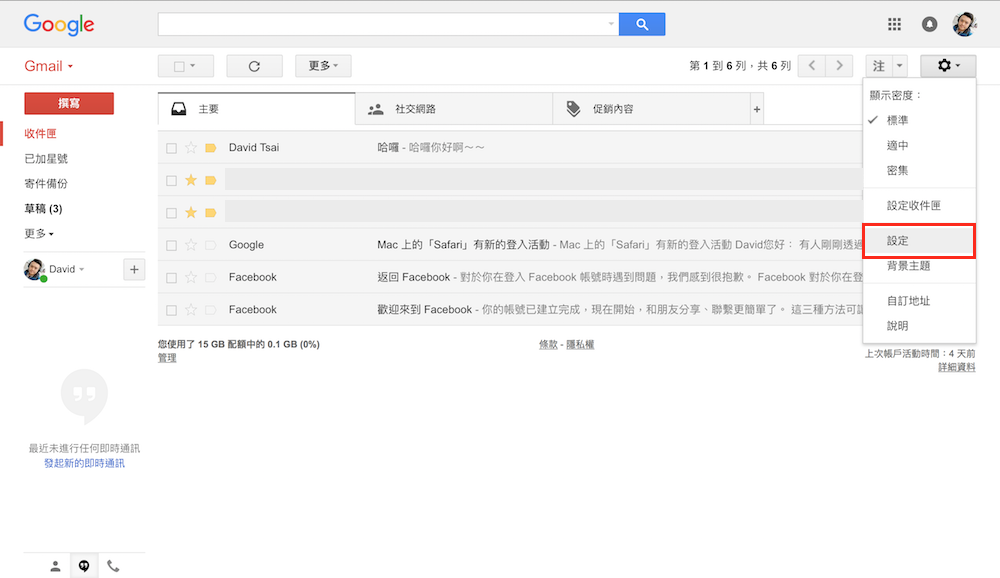Click the blue Google search button

point(641,24)
